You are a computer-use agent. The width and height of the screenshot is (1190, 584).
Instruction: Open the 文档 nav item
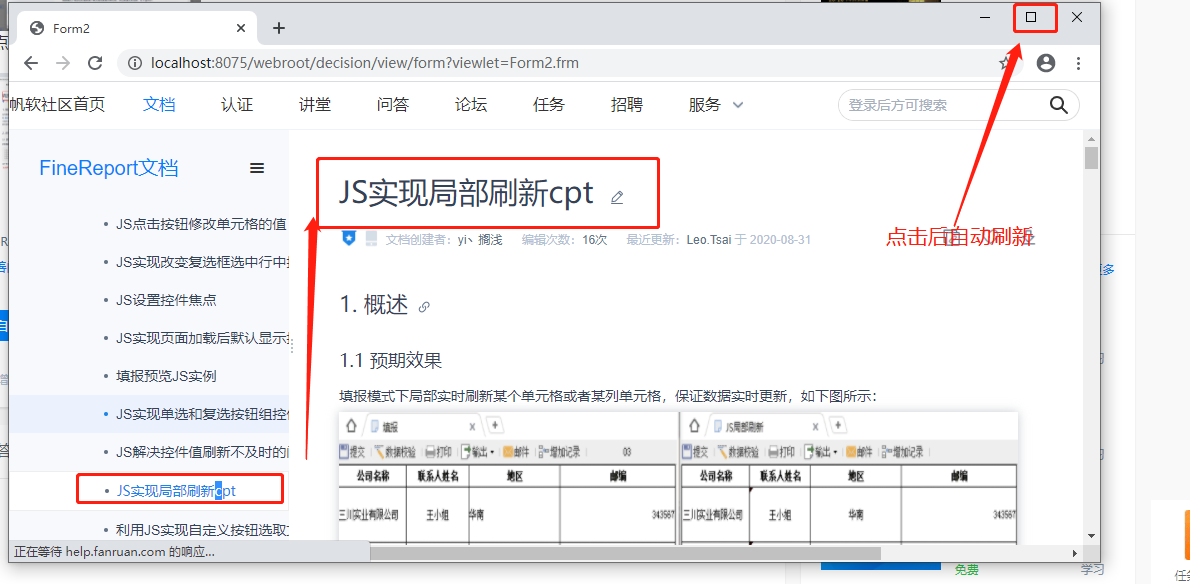click(x=159, y=105)
